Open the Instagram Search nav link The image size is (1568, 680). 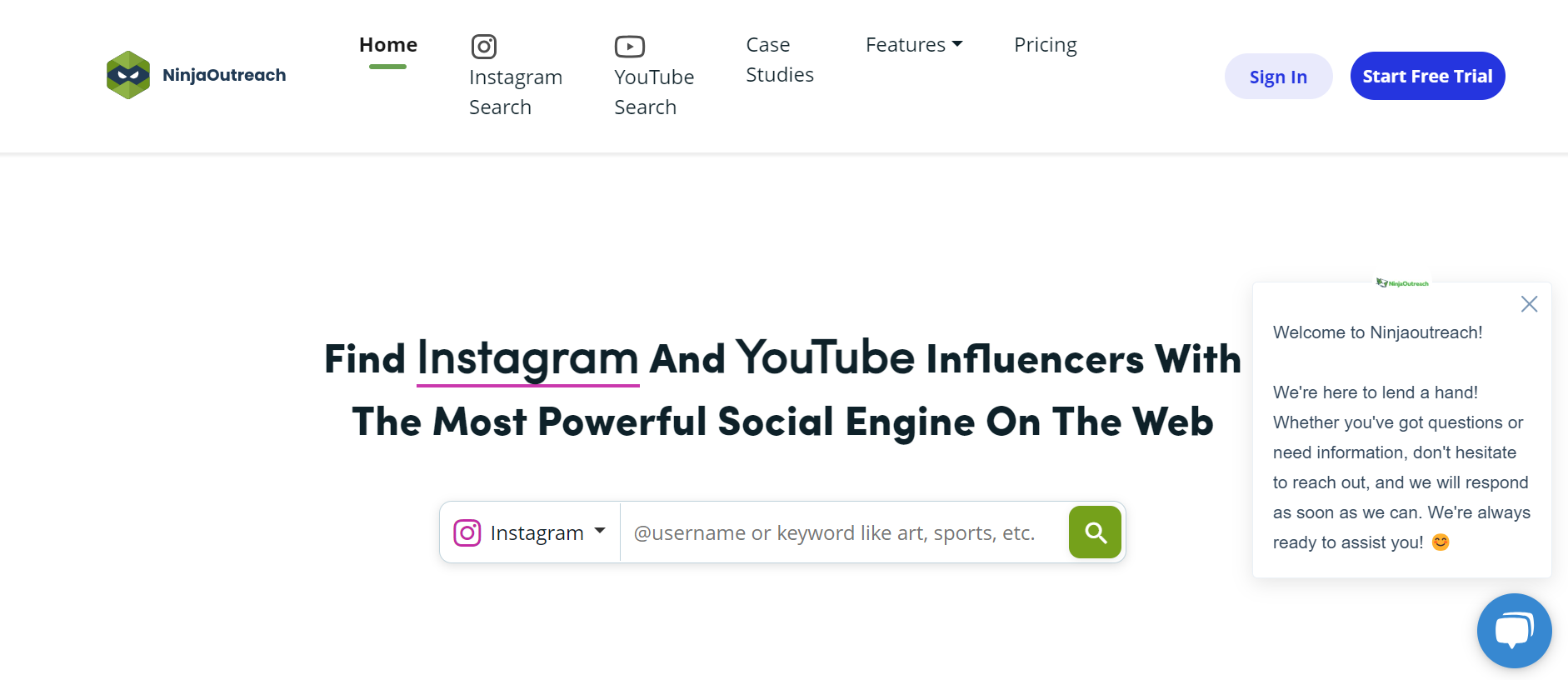point(515,92)
